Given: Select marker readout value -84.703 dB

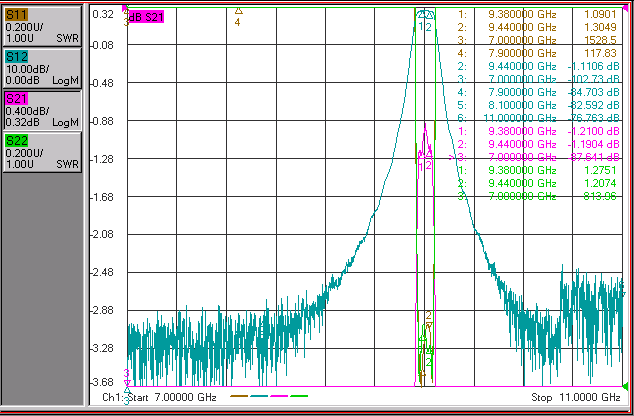Looking at the screenshot, I should (594, 92).
